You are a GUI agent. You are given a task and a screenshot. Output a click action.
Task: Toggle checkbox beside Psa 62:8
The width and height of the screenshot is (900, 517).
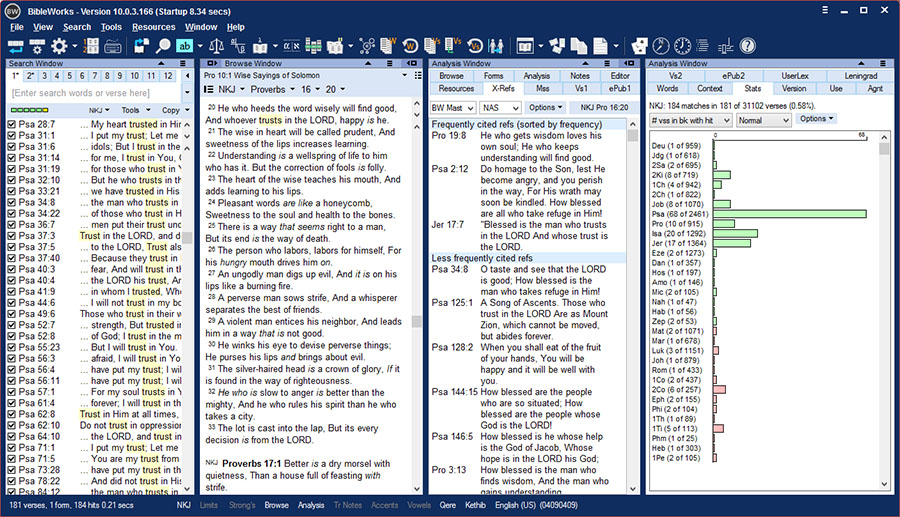pyautogui.click(x=11, y=414)
